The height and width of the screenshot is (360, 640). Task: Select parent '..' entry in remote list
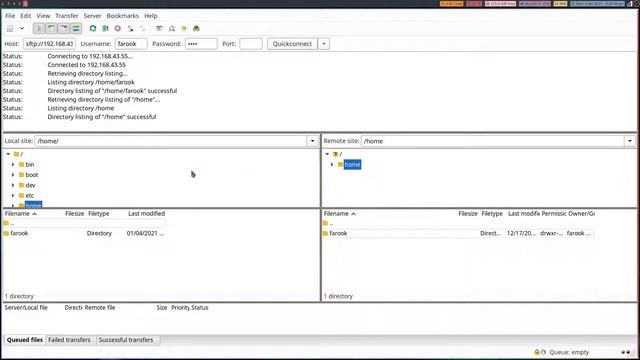458,223
